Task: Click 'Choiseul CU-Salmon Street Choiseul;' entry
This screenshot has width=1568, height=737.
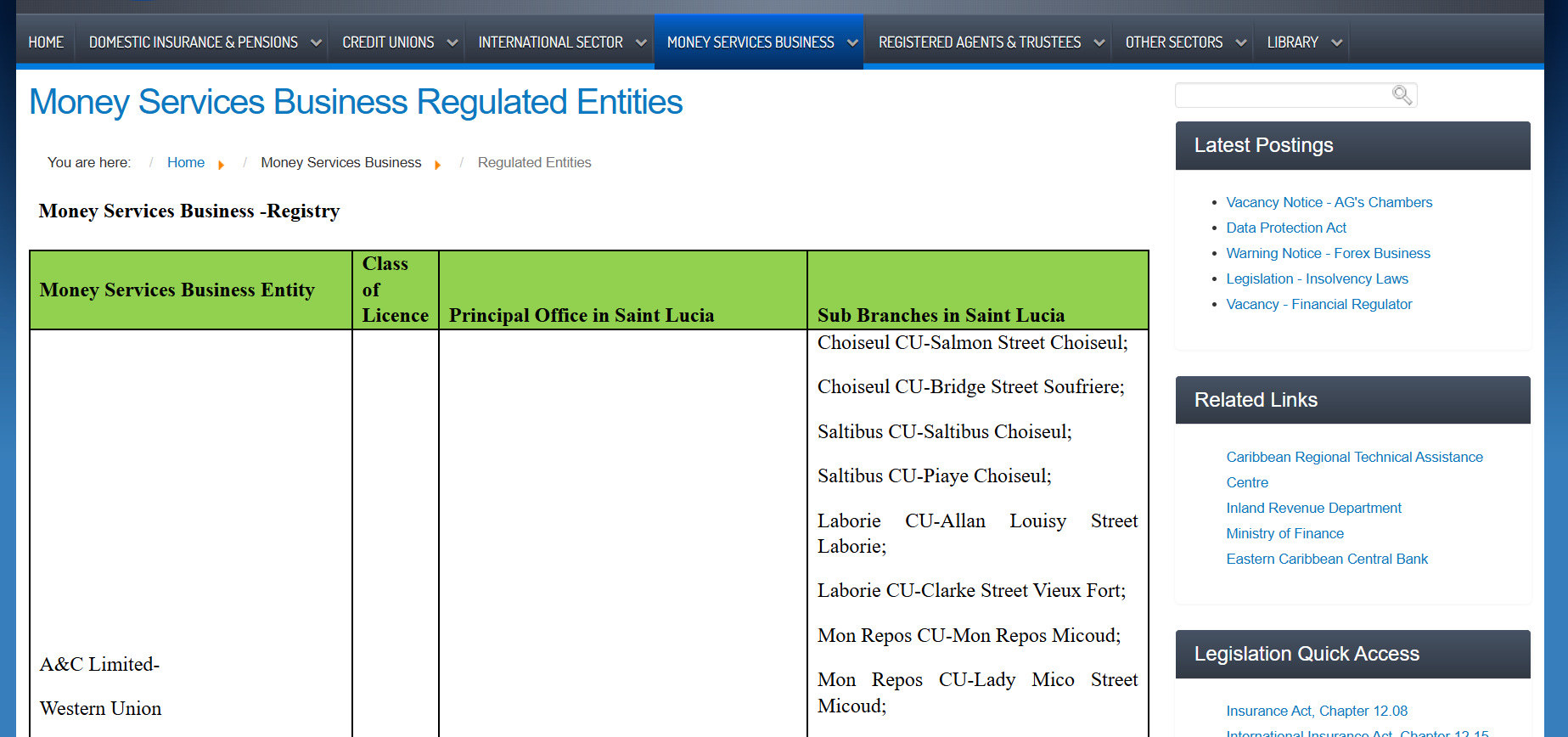Action: [x=973, y=343]
